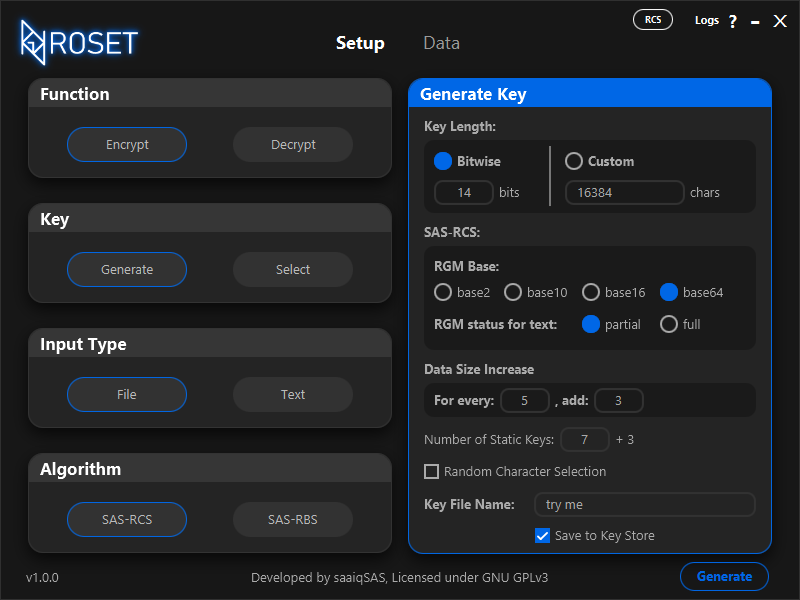The width and height of the screenshot is (800, 600).
Task: Uncheck Save to Key Store
Action: (x=542, y=536)
